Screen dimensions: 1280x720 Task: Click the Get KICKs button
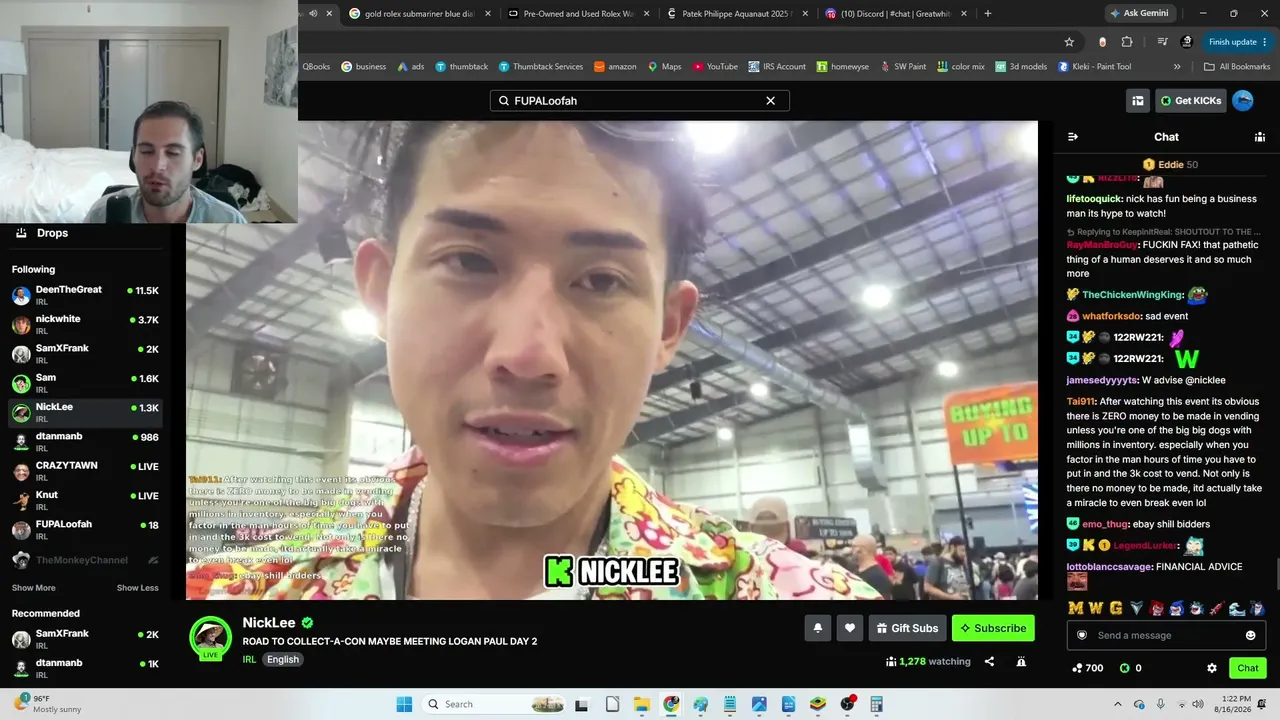(1191, 101)
